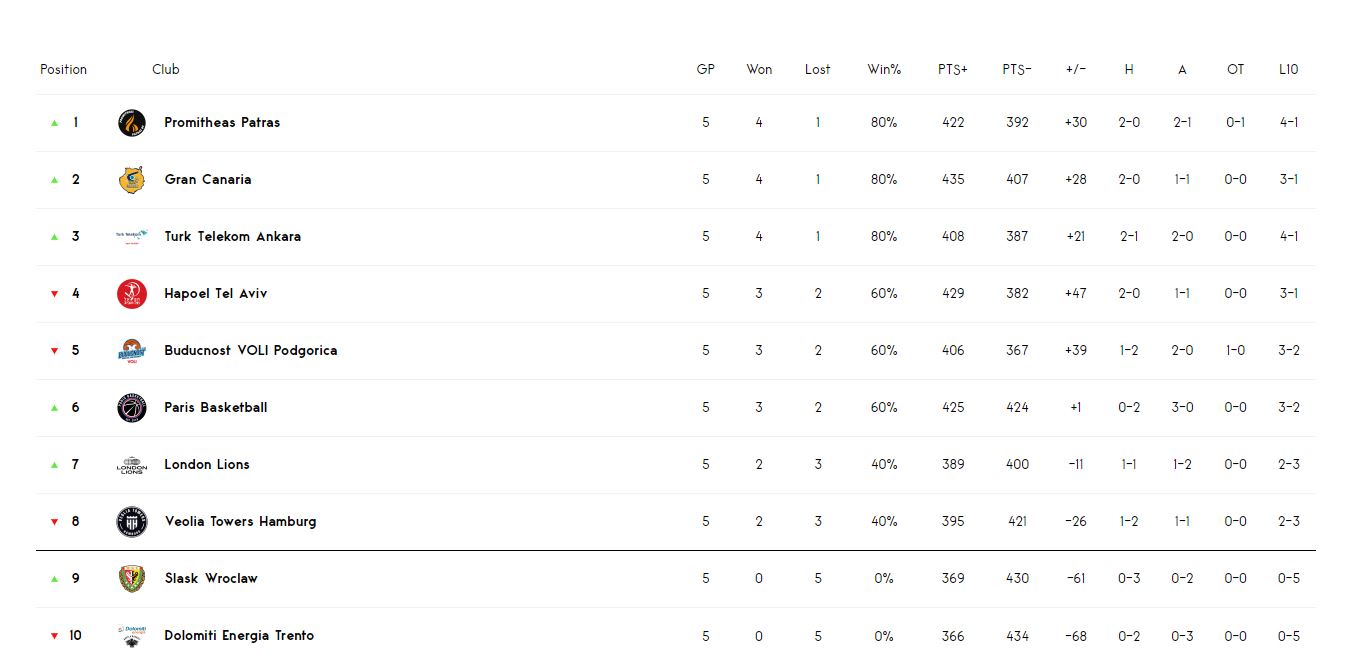Open the Paris Basketball club link

click(216, 408)
